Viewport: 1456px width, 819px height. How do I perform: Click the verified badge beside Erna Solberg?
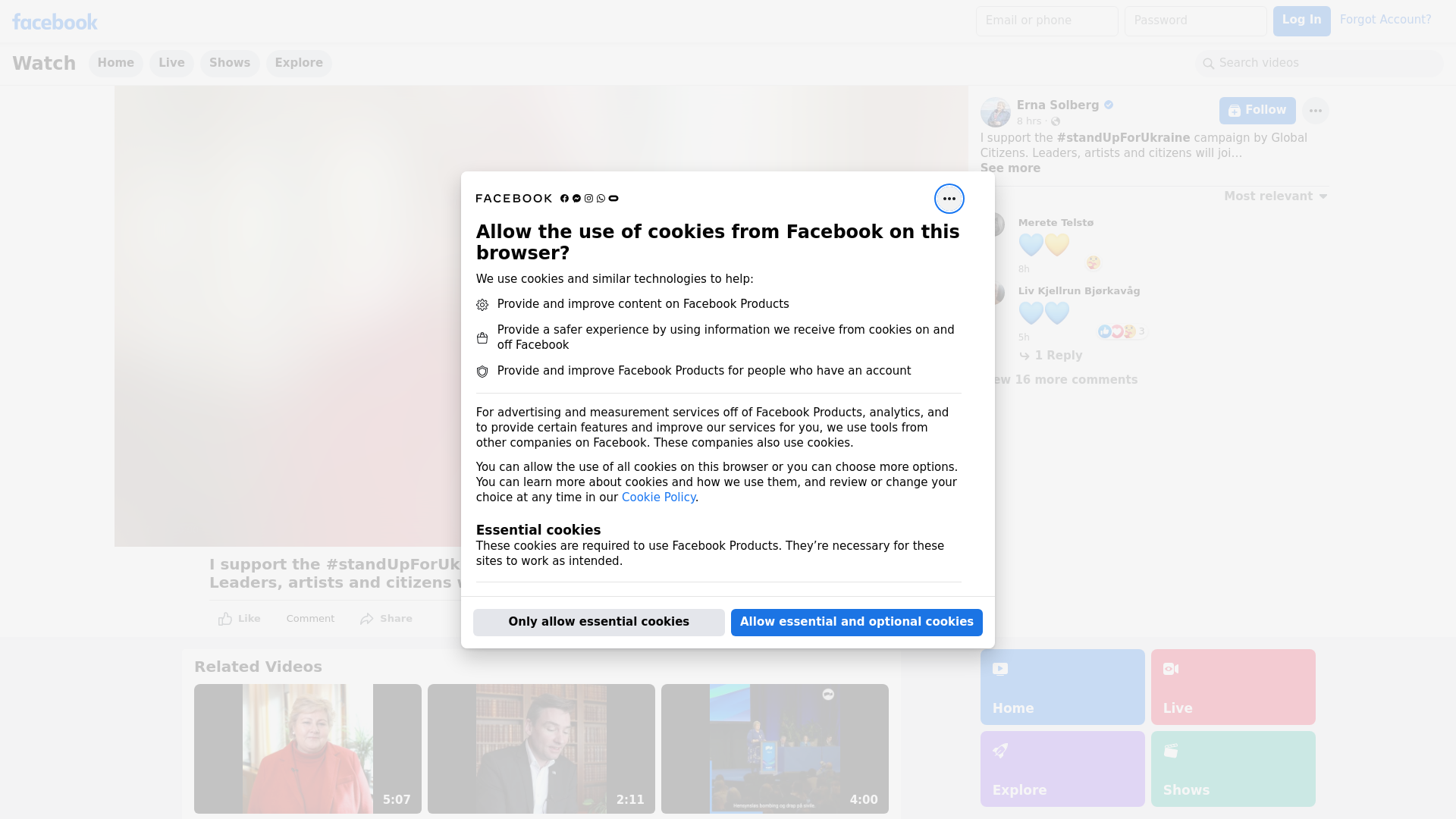pyautogui.click(x=1109, y=105)
